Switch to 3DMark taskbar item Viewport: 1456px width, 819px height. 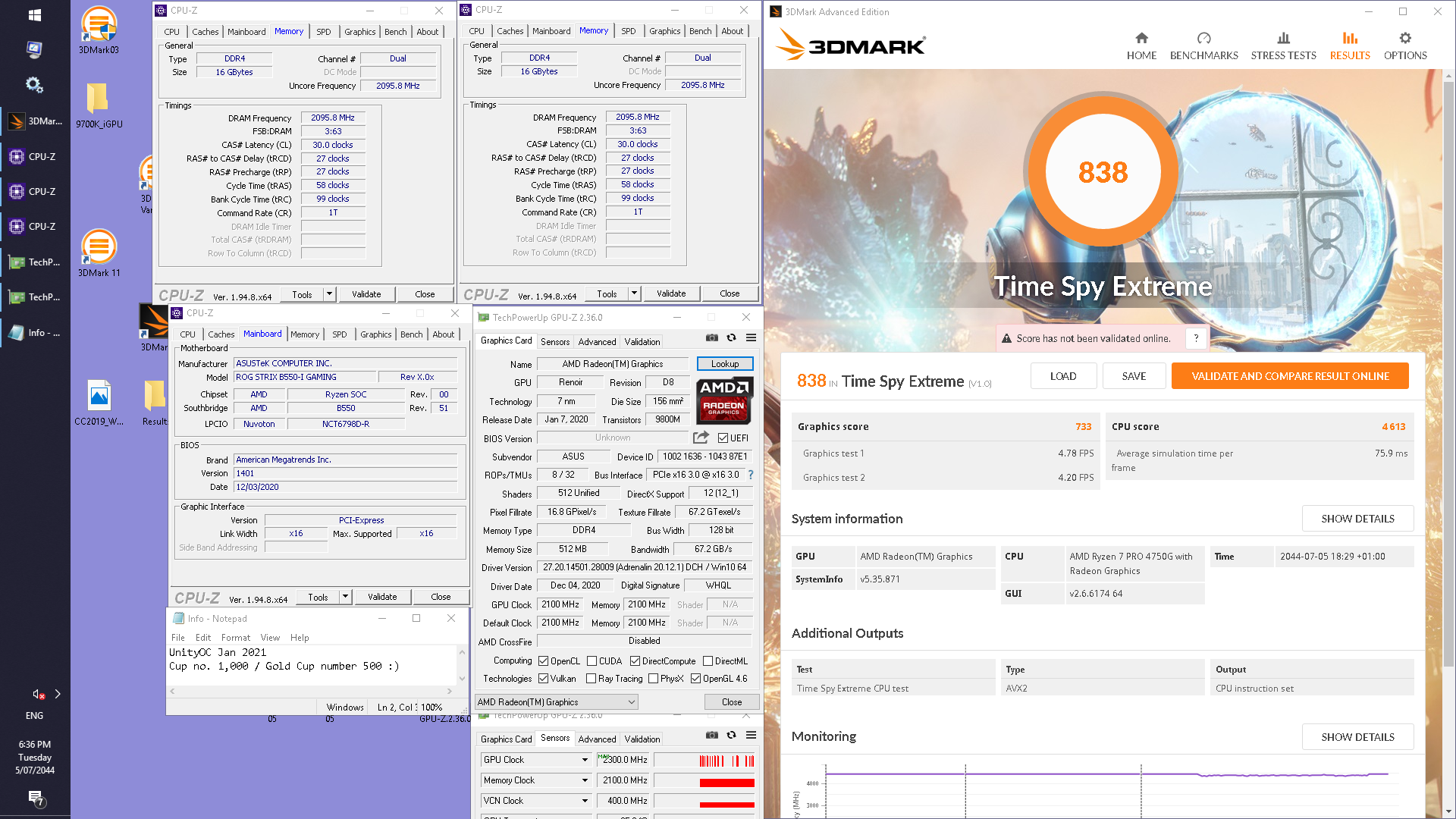(x=35, y=121)
